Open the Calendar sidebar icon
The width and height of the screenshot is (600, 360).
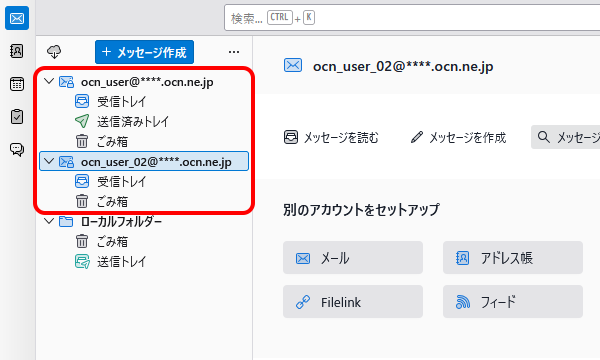17,84
